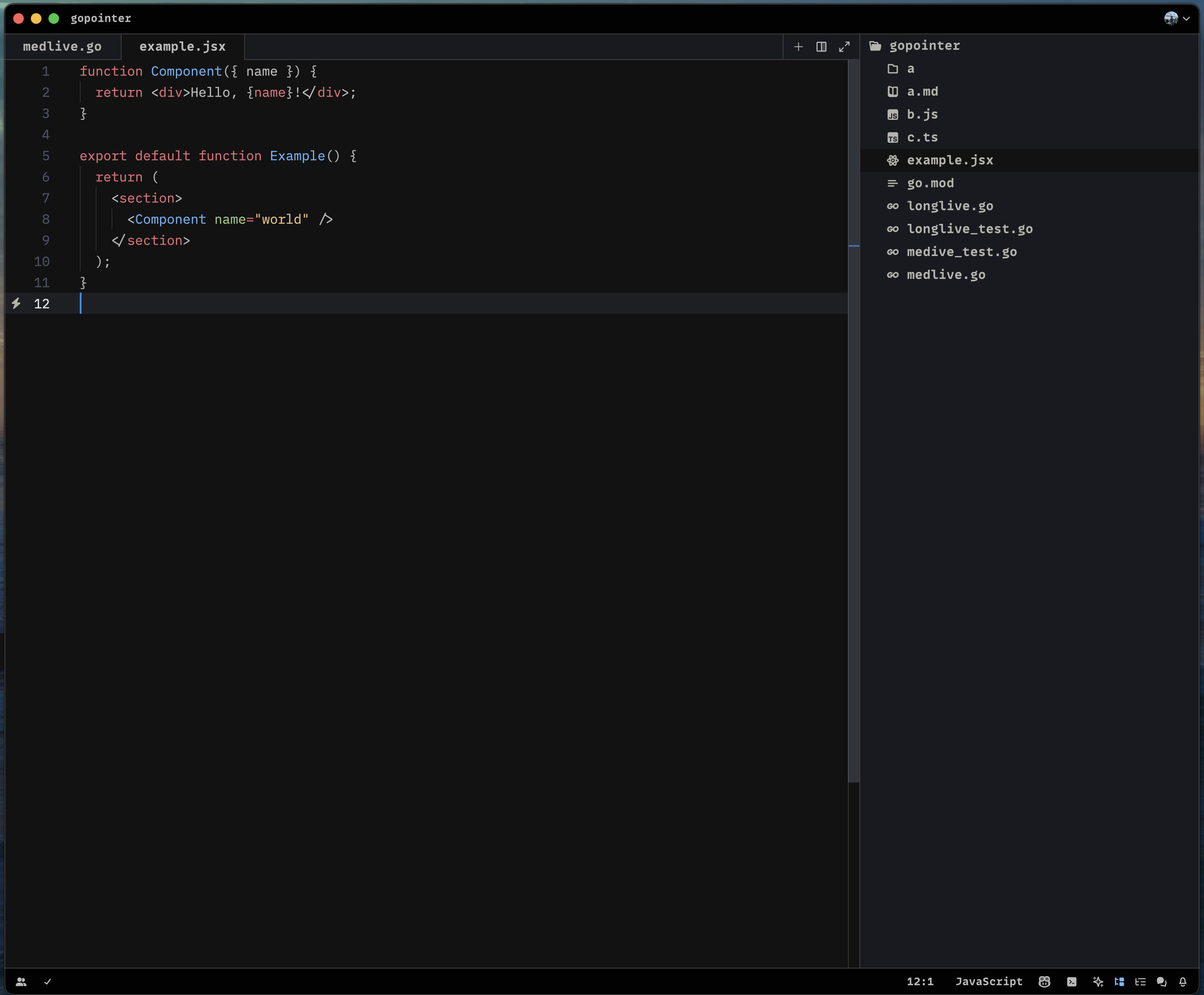
Task: Click the code actions lightning bolt
Action: [17, 303]
